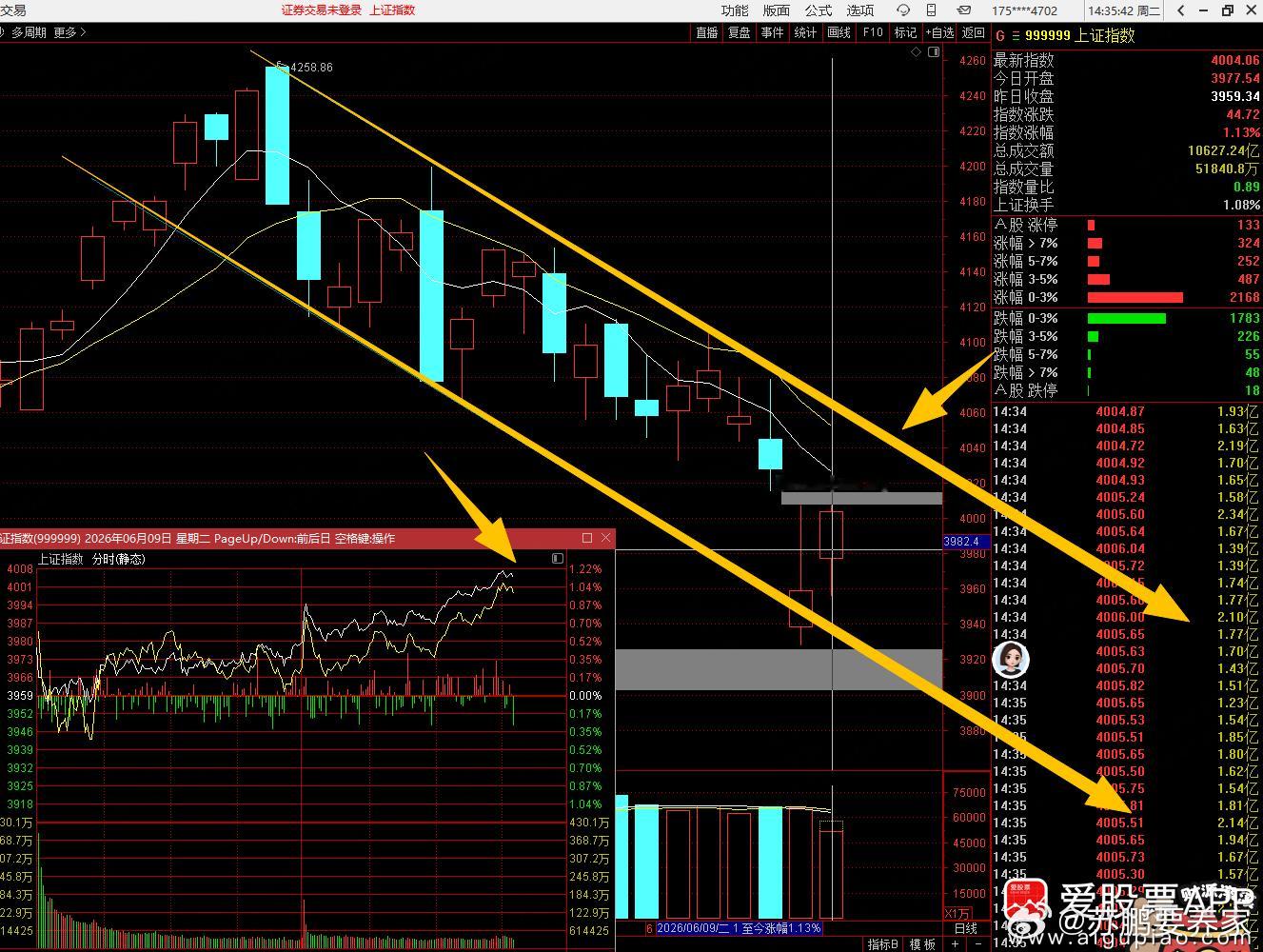Click the G icon beside stock code

(999, 35)
